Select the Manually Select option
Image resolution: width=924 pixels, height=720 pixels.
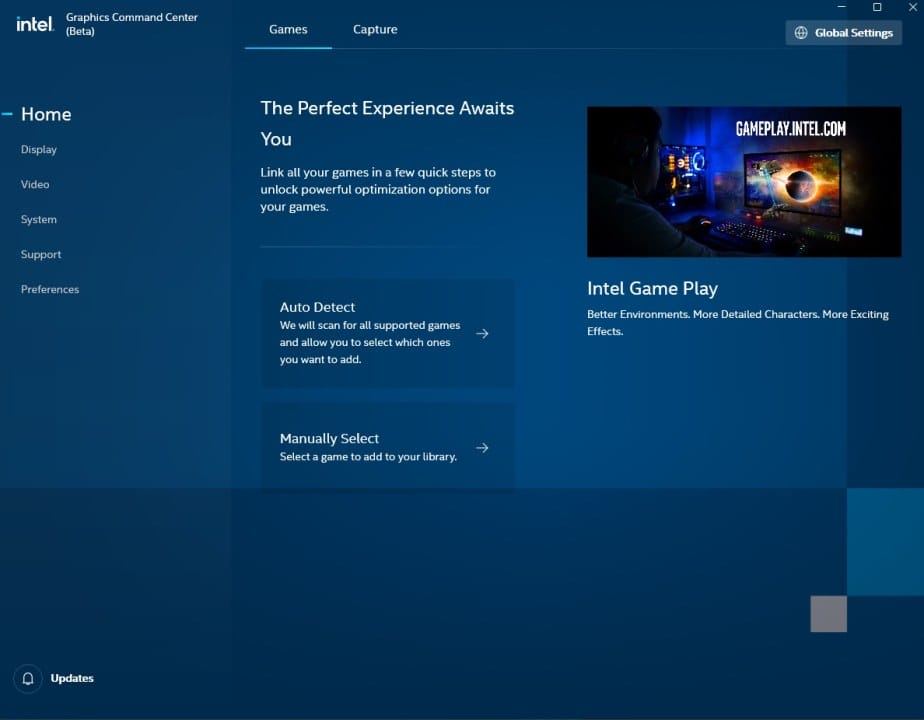click(x=388, y=447)
